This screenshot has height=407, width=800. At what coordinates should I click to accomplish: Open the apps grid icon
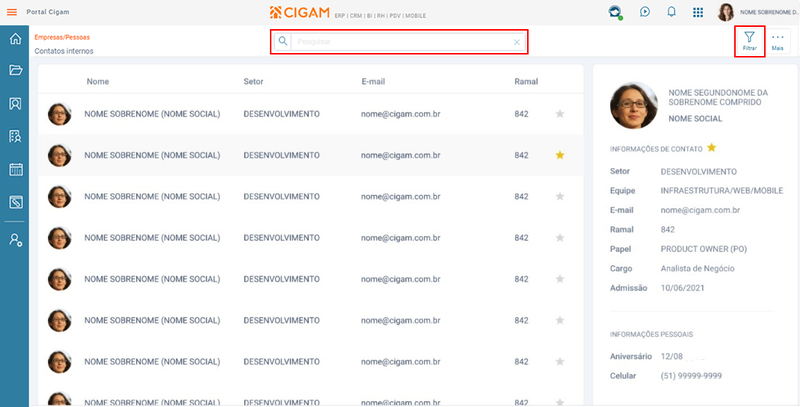pos(698,12)
